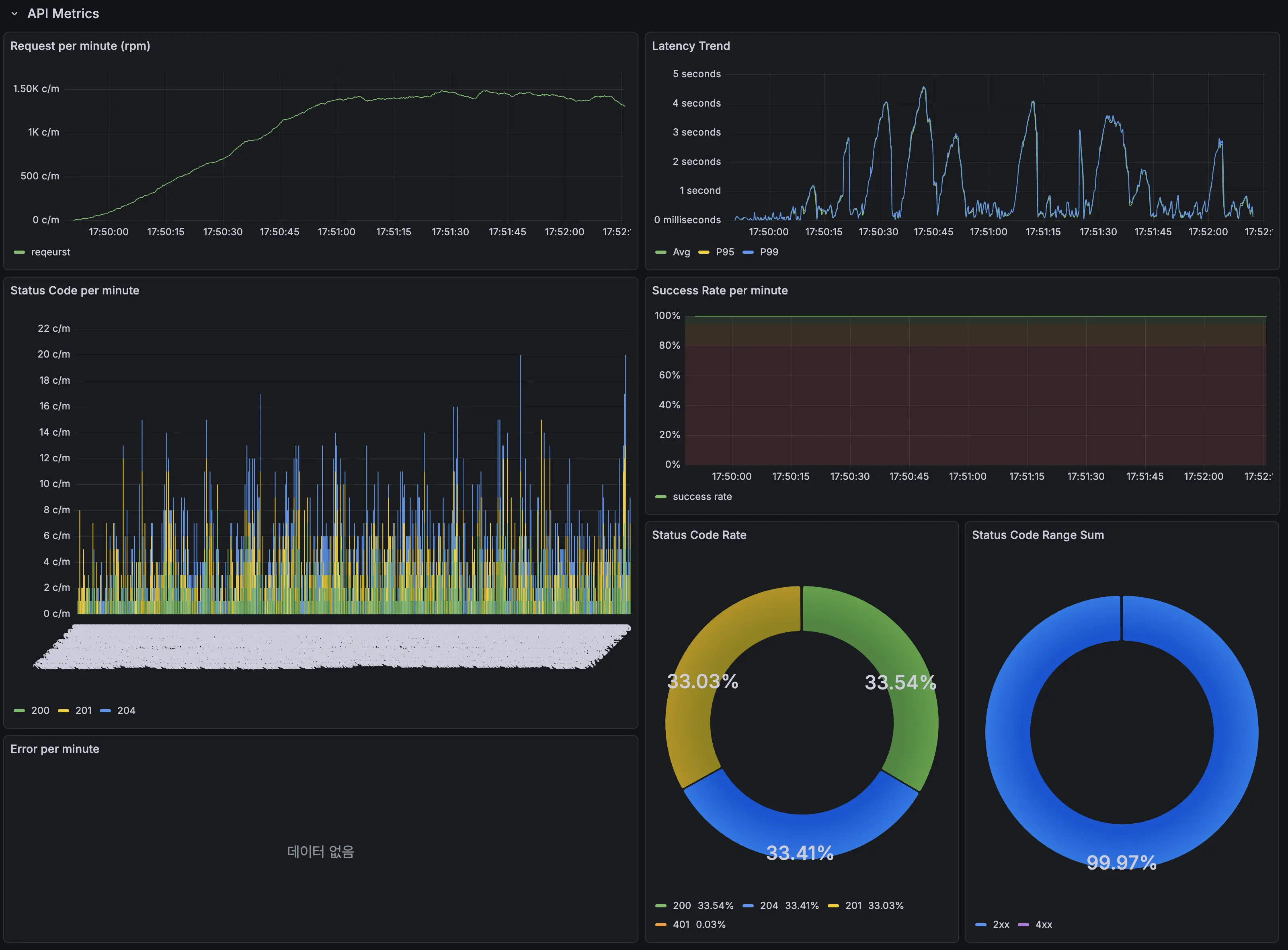The image size is (1288, 950).
Task: Toggle 204 series in Status Code legend
Action: 126,711
